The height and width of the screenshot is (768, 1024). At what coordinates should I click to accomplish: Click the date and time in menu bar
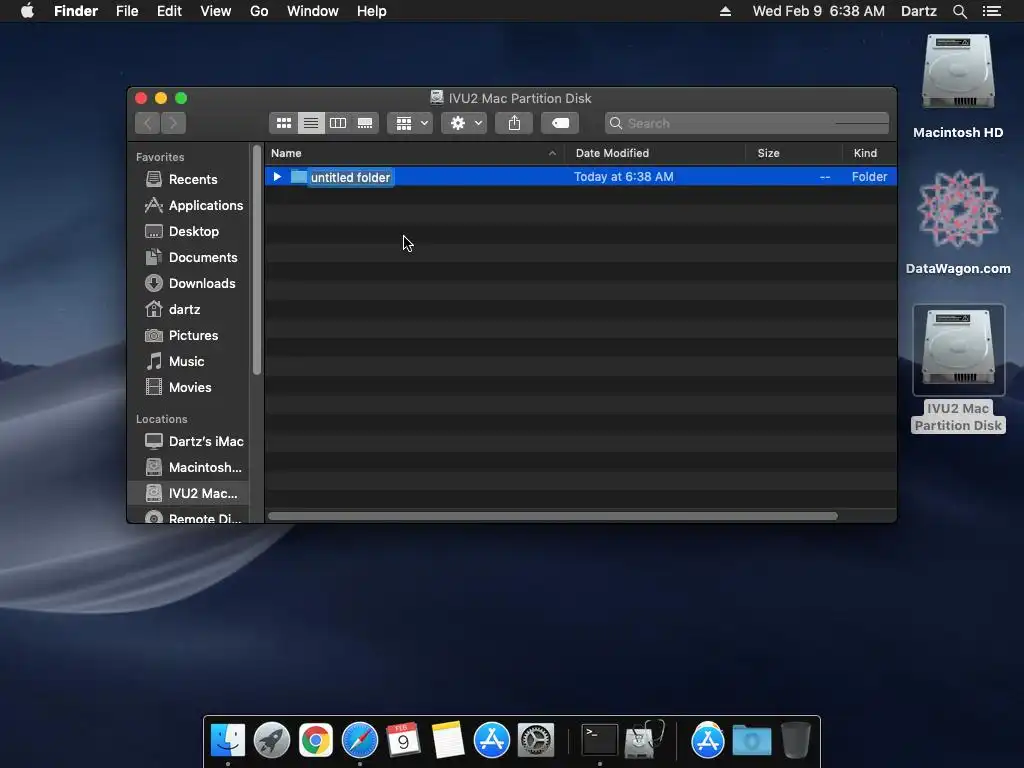pyautogui.click(x=818, y=11)
